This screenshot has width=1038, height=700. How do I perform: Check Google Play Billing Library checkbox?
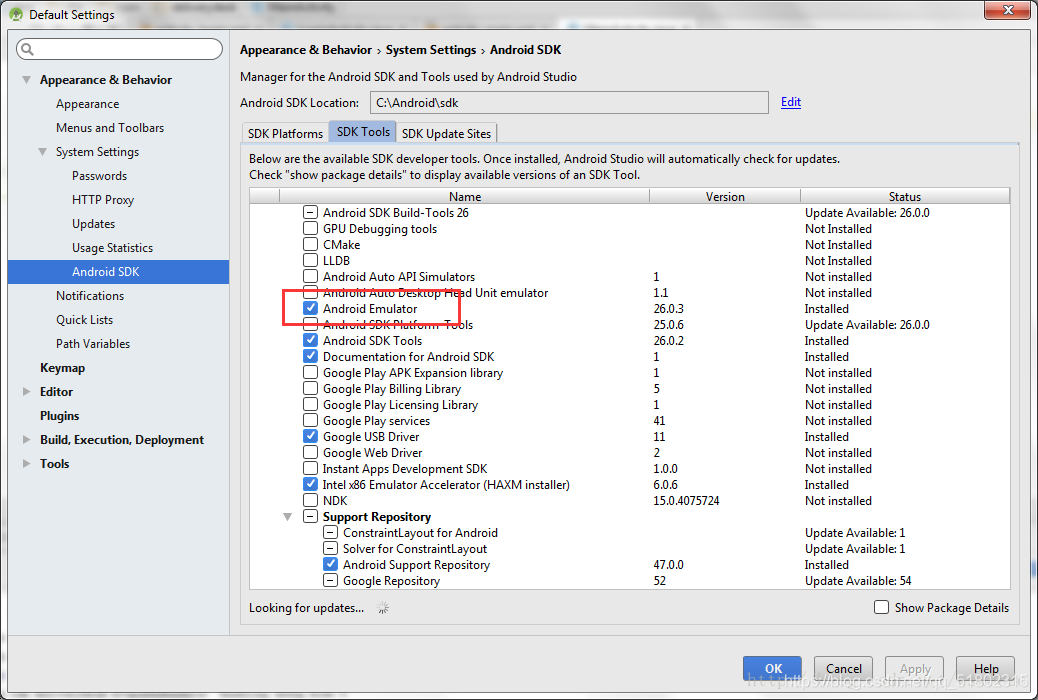tap(310, 388)
